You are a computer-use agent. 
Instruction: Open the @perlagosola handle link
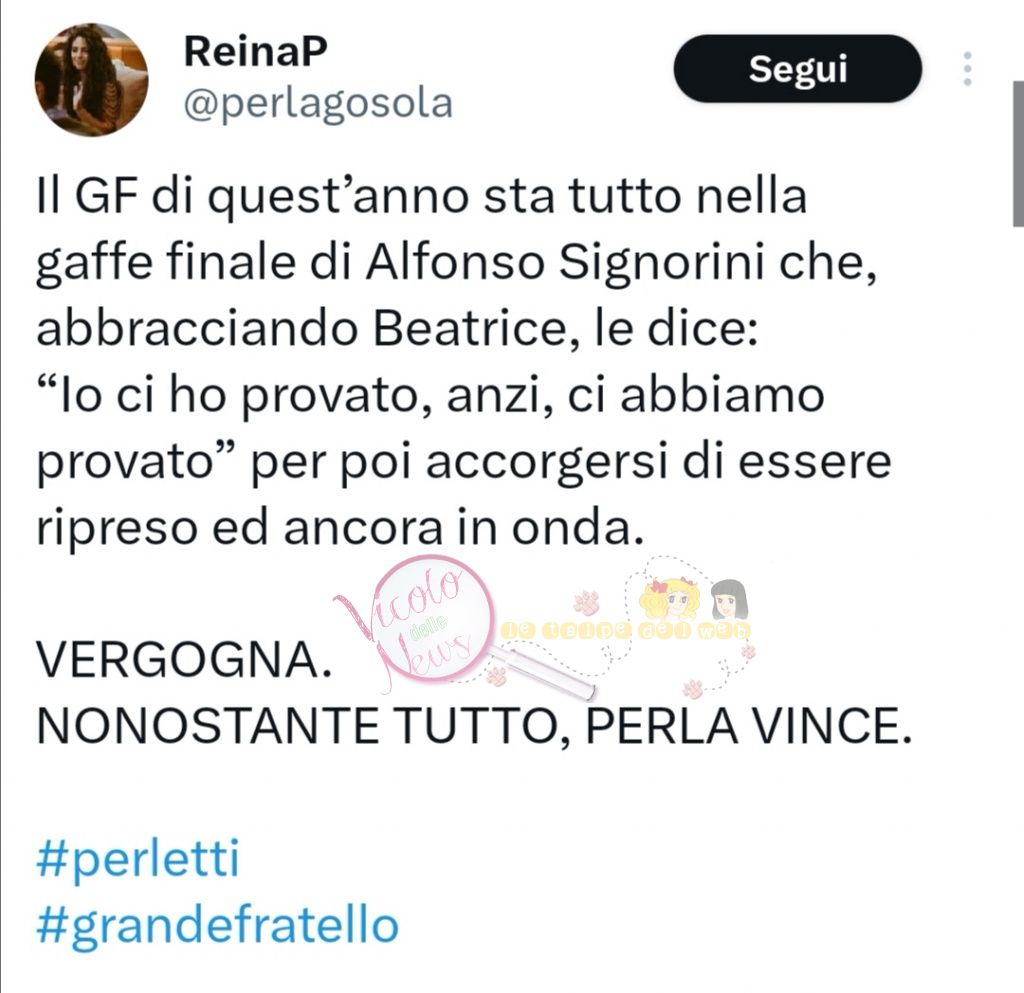coord(318,104)
